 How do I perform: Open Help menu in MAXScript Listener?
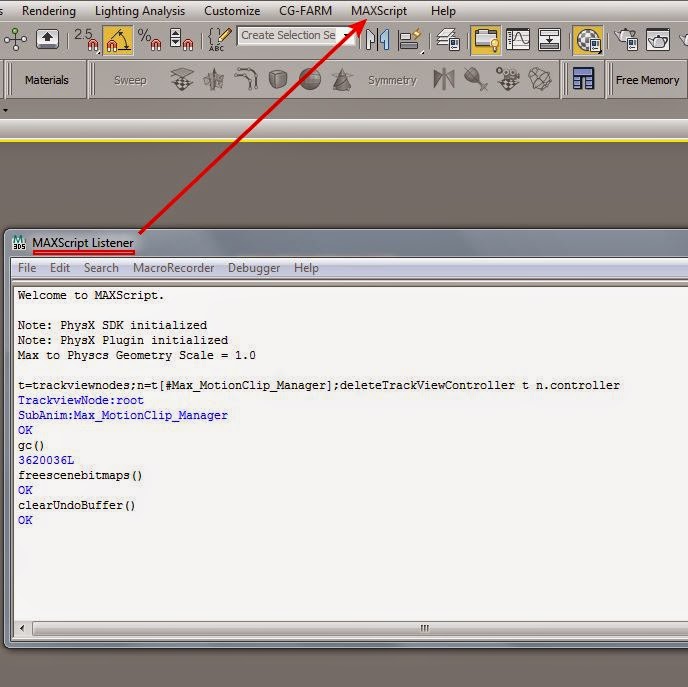coord(306,268)
